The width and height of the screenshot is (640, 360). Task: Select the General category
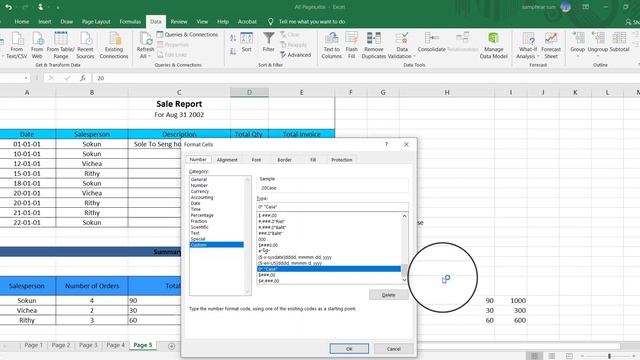point(199,179)
